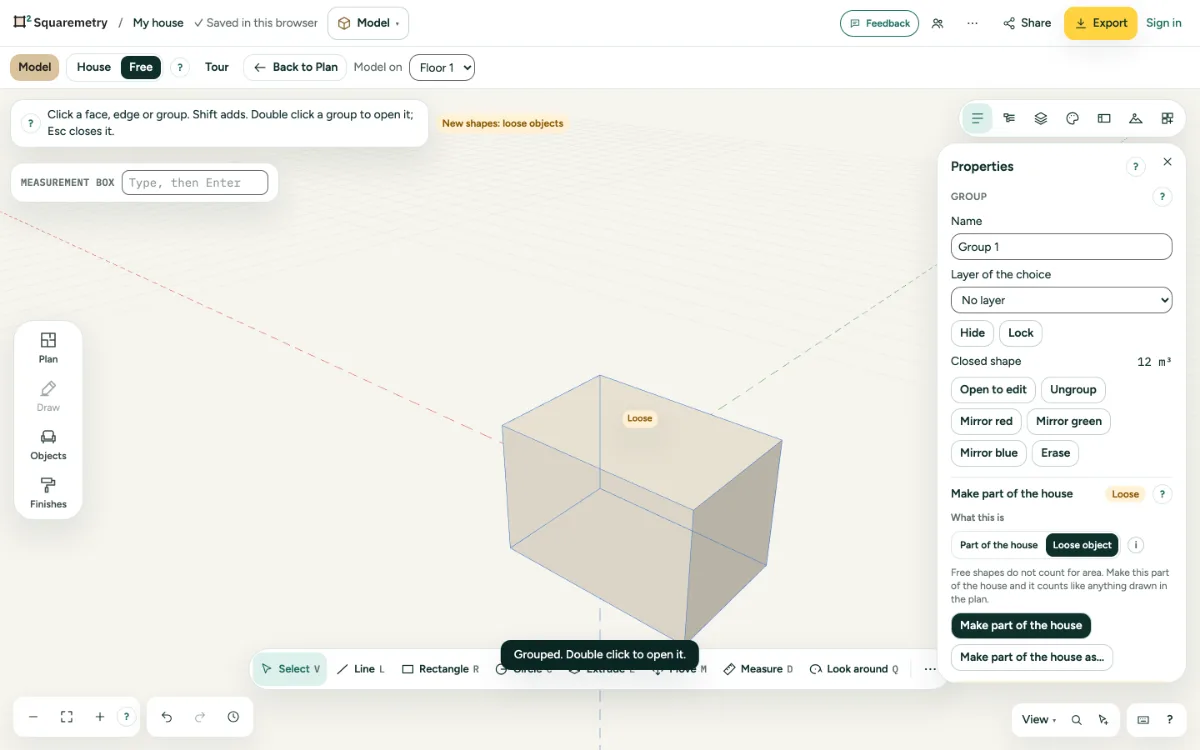Zoom out with the minus icon
The width and height of the screenshot is (1200, 750).
[x=33, y=717]
